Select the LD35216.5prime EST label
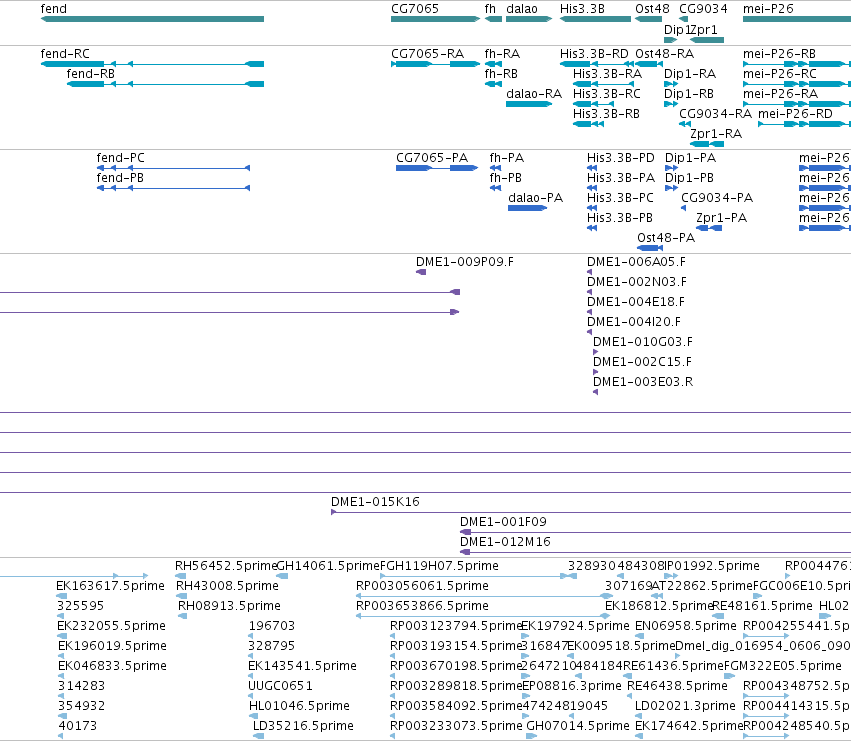The image size is (851, 741). pyautogui.click(x=303, y=726)
